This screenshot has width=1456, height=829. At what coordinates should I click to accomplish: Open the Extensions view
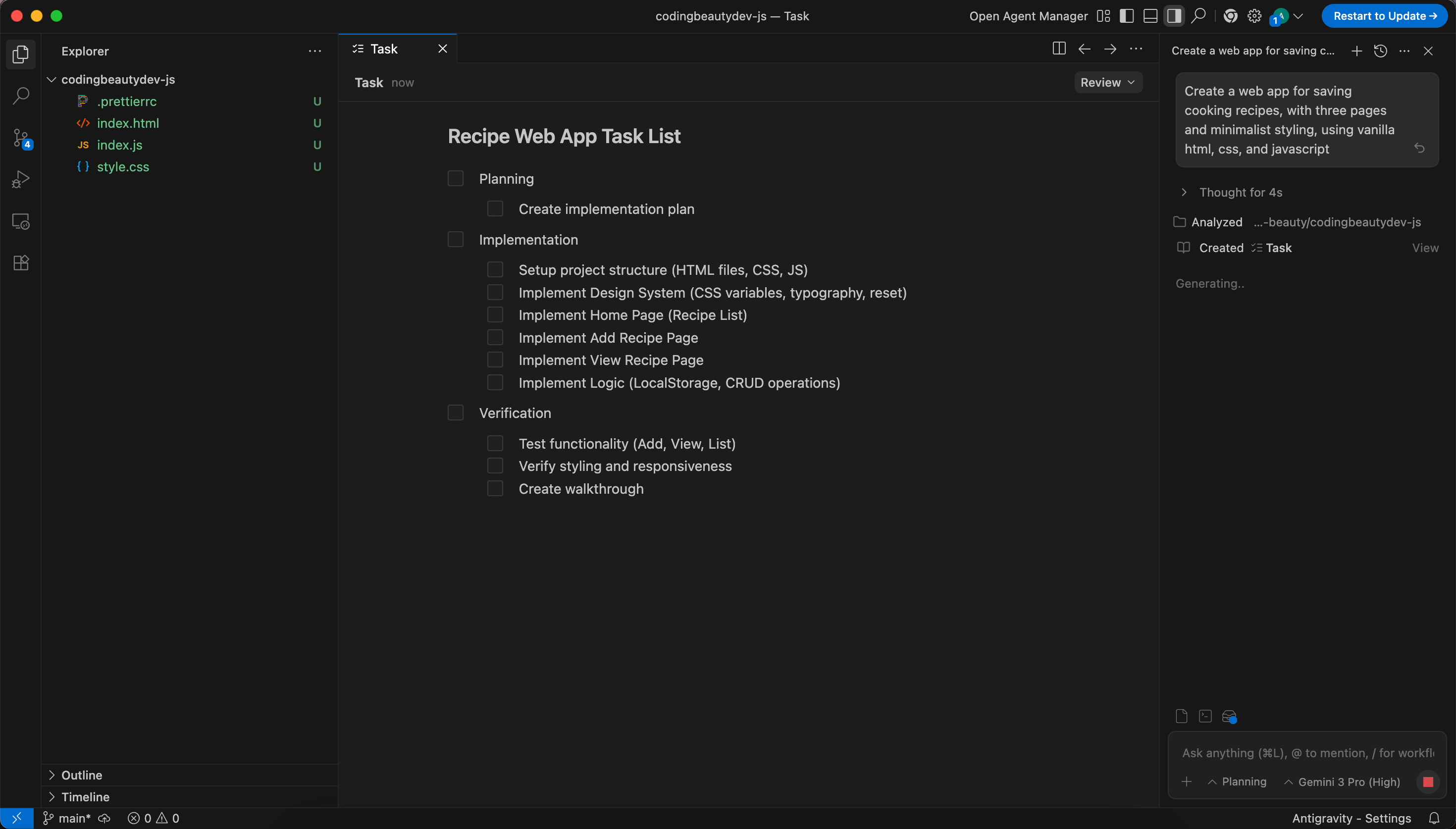click(x=20, y=262)
